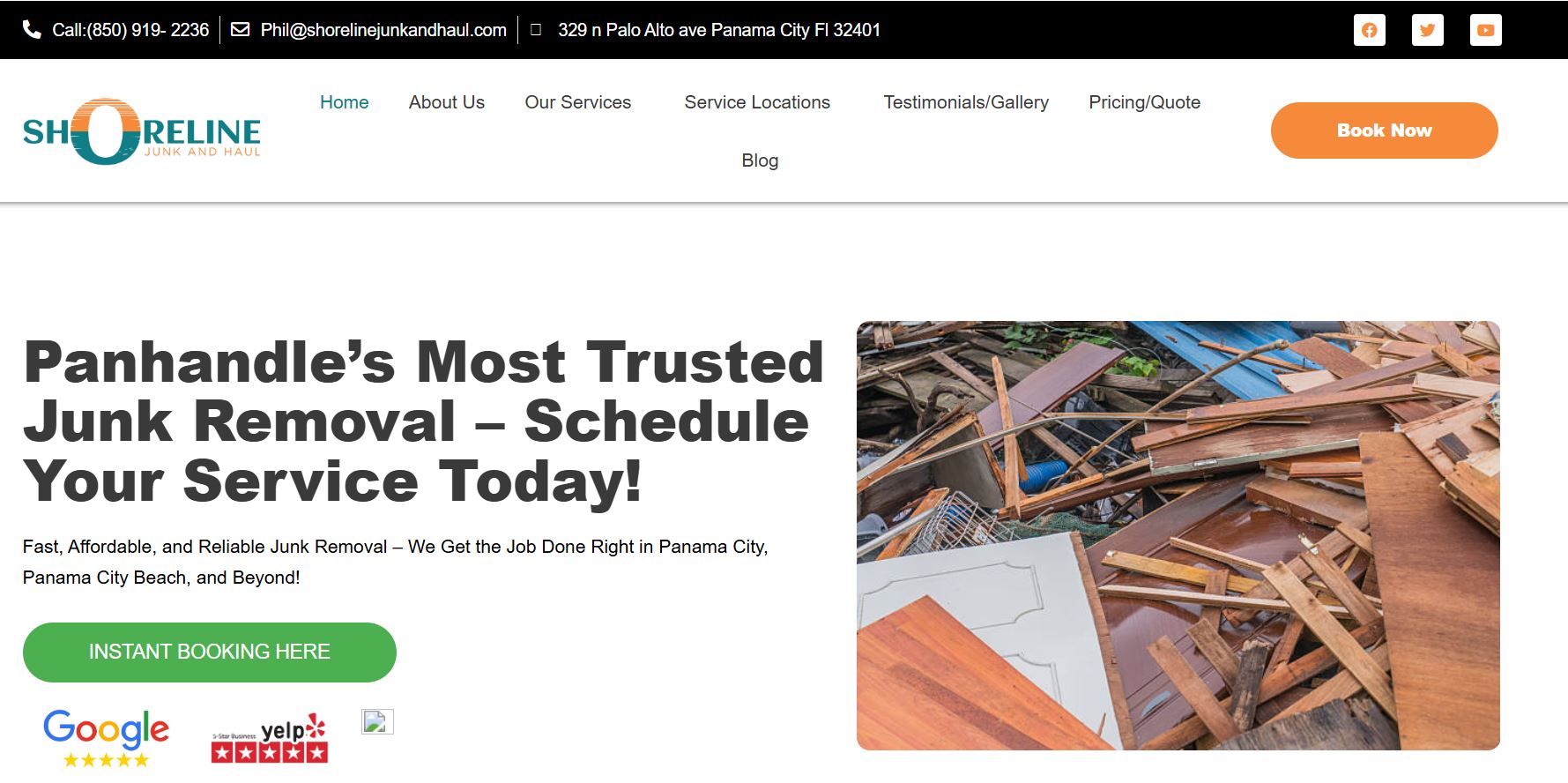
Task: Click the Phil@shorelinejunkandhaul.com email link
Action: 383,30
